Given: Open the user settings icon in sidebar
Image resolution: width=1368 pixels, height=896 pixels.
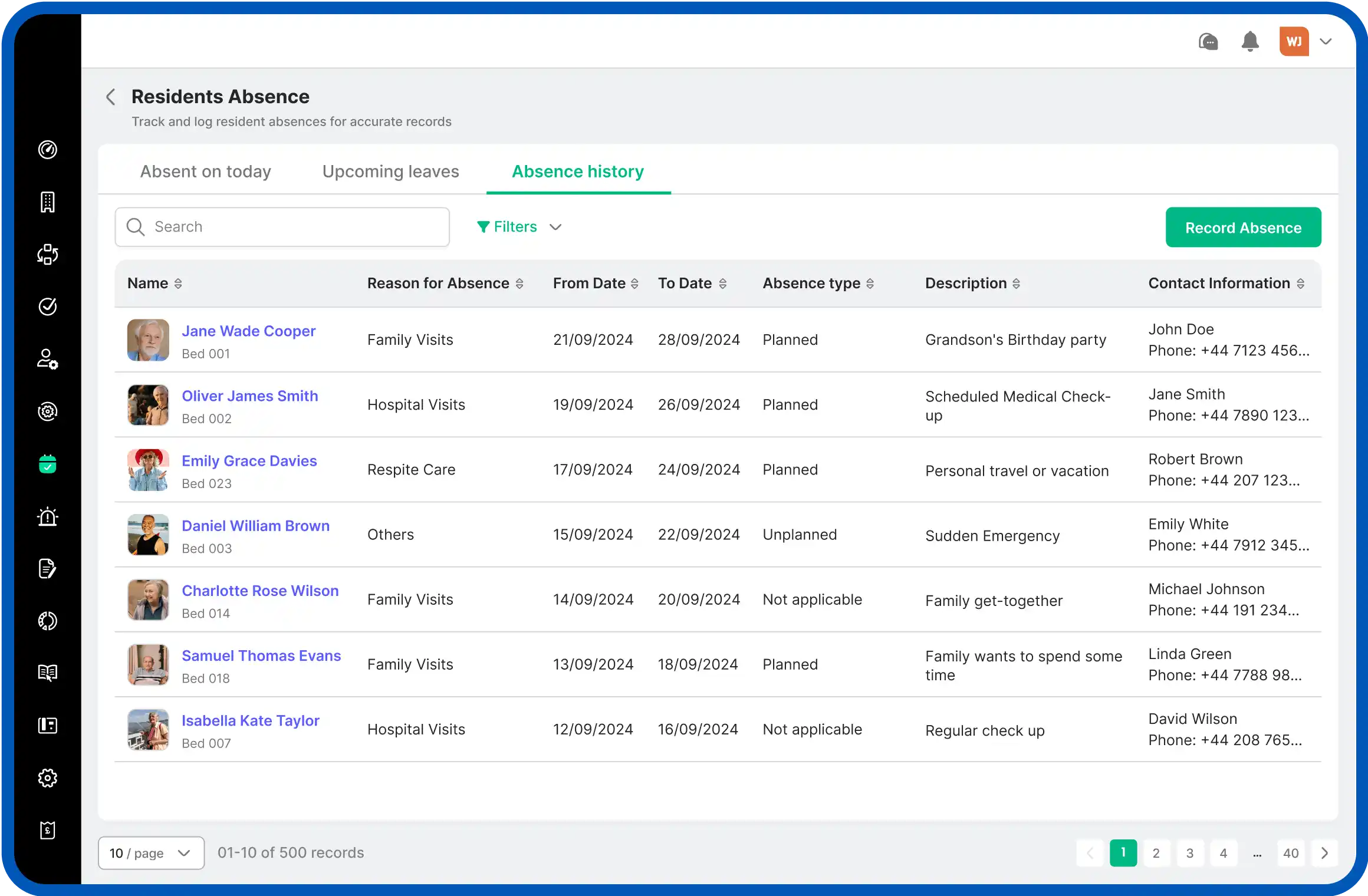Looking at the screenshot, I should point(48,359).
